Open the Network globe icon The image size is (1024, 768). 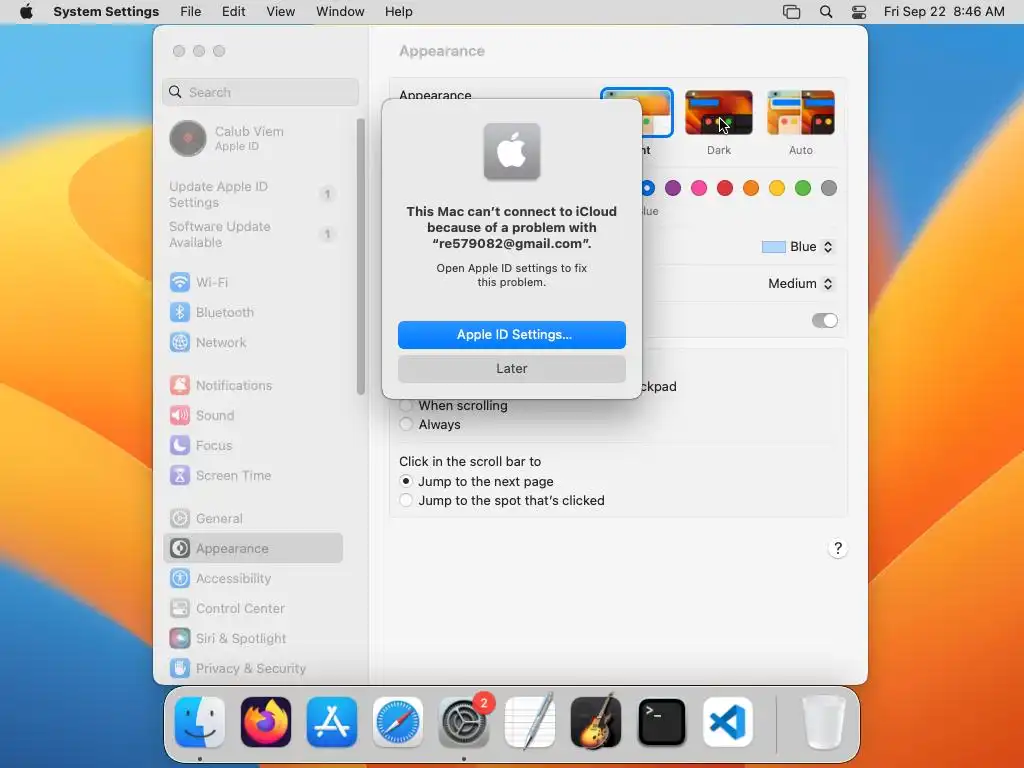(x=180, y=342)
